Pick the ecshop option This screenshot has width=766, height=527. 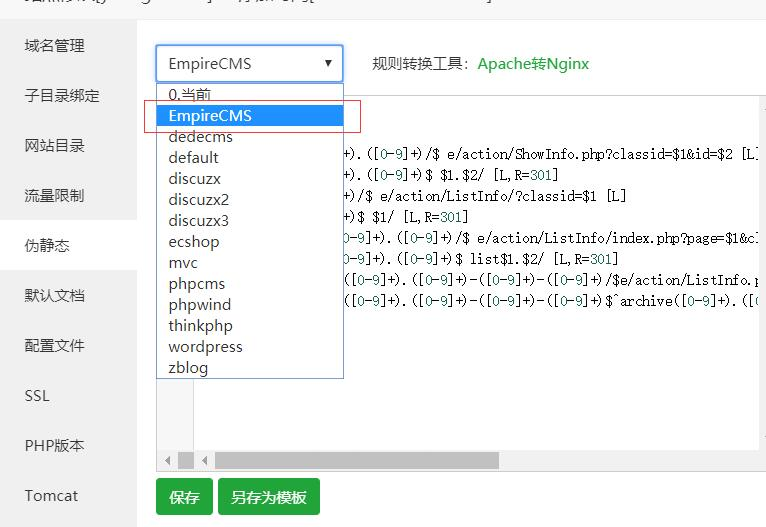coord(193,241)
